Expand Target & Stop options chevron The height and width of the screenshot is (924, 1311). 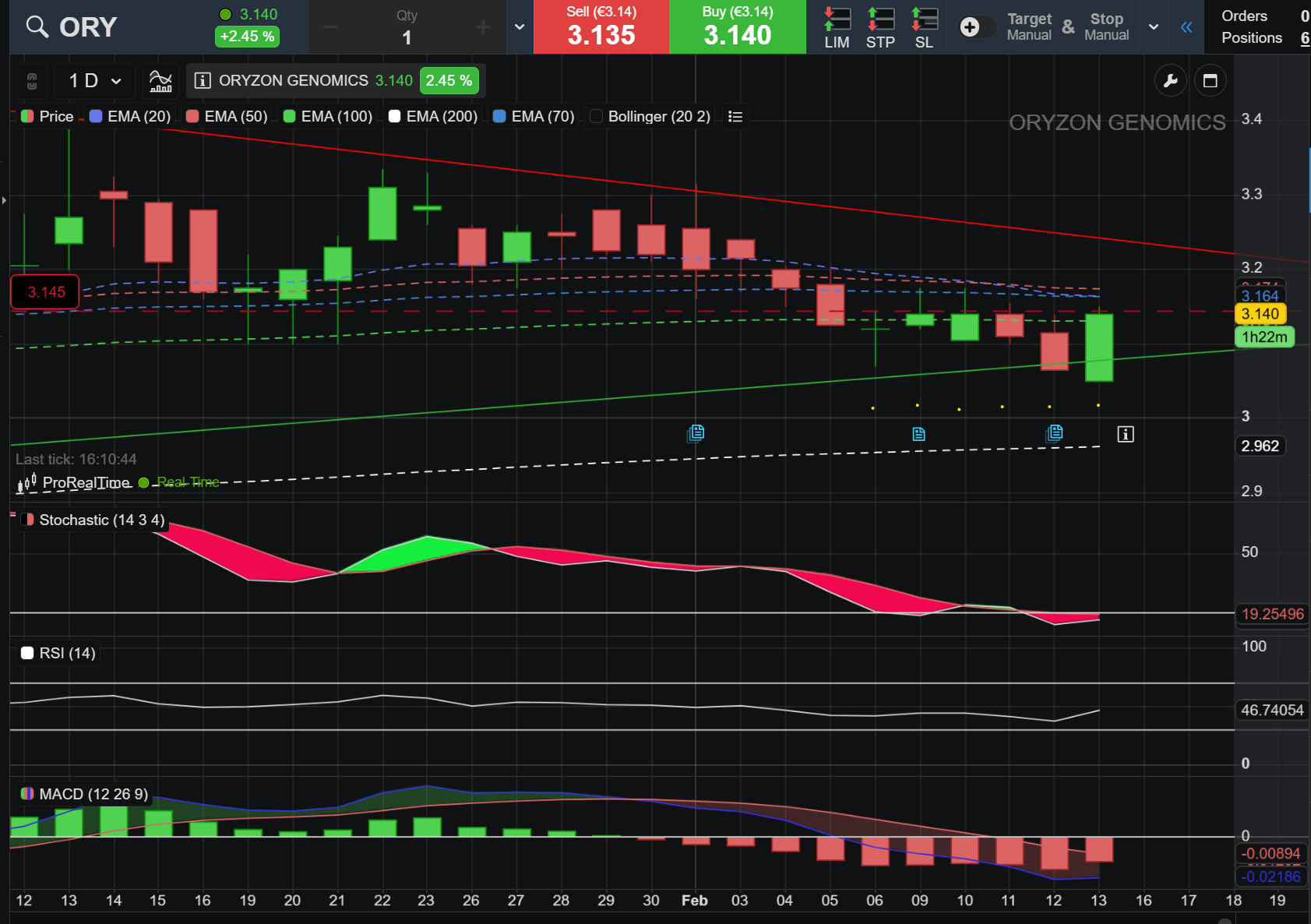tap(1154, 27)
